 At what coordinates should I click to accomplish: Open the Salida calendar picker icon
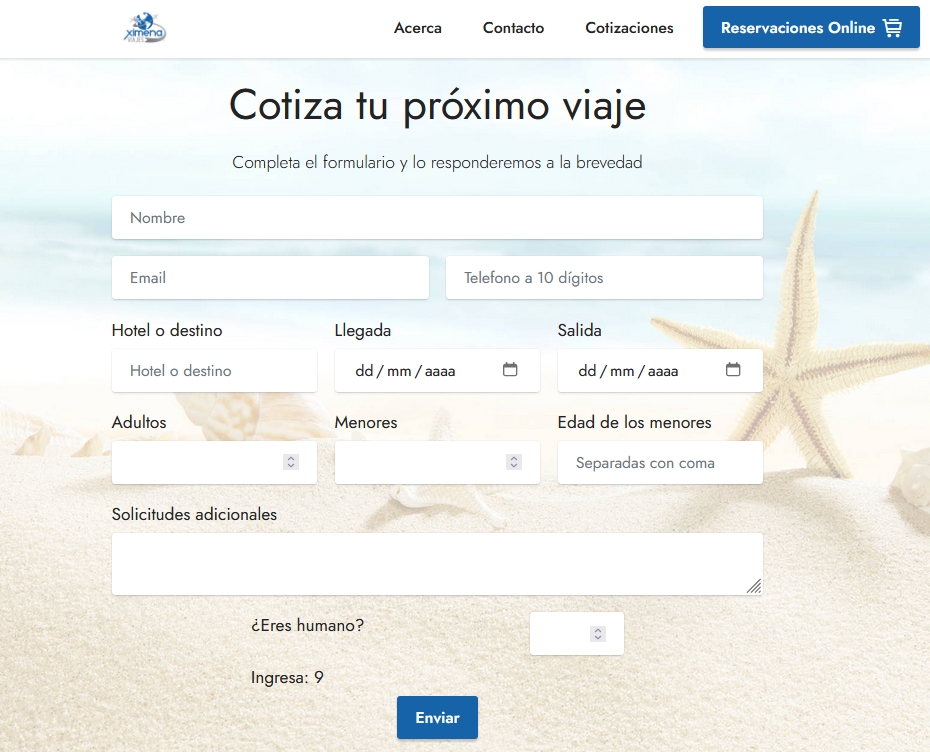[x=733, y=370]
